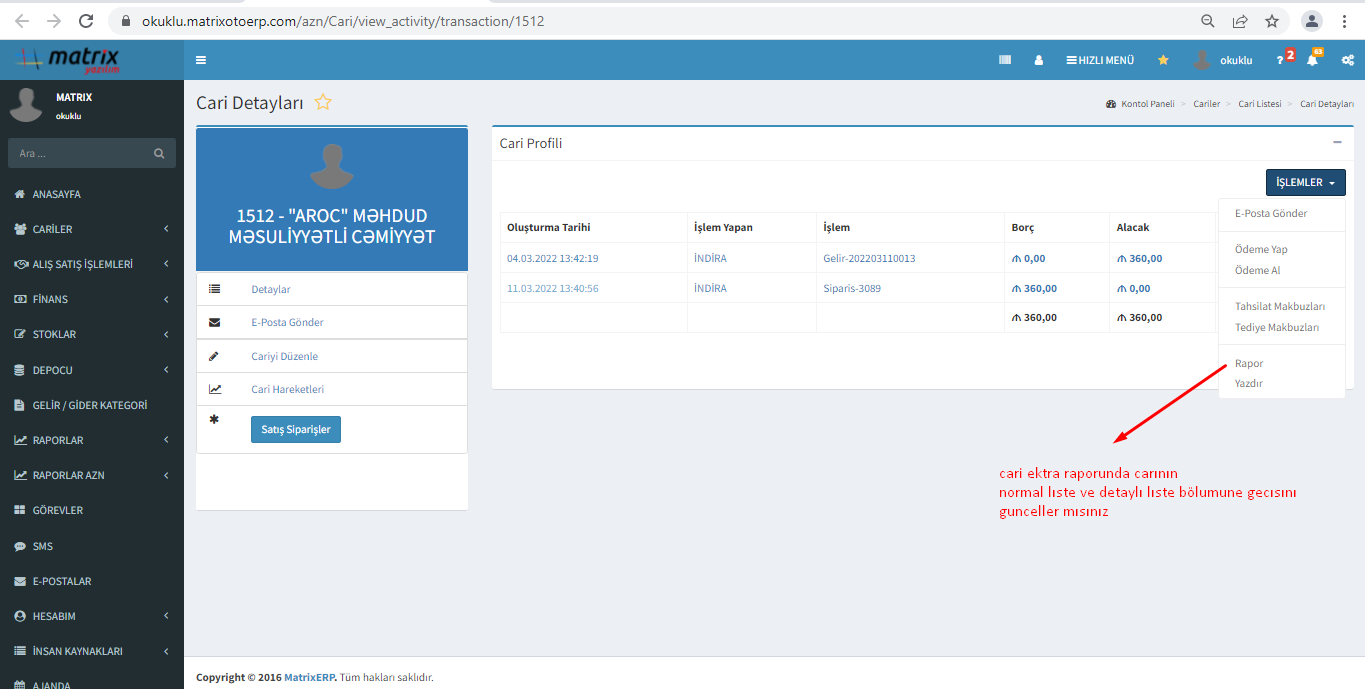Select Rapor from the İşlemler menu
This screenshot has width=1365, height=689.
coord(1248,363)
